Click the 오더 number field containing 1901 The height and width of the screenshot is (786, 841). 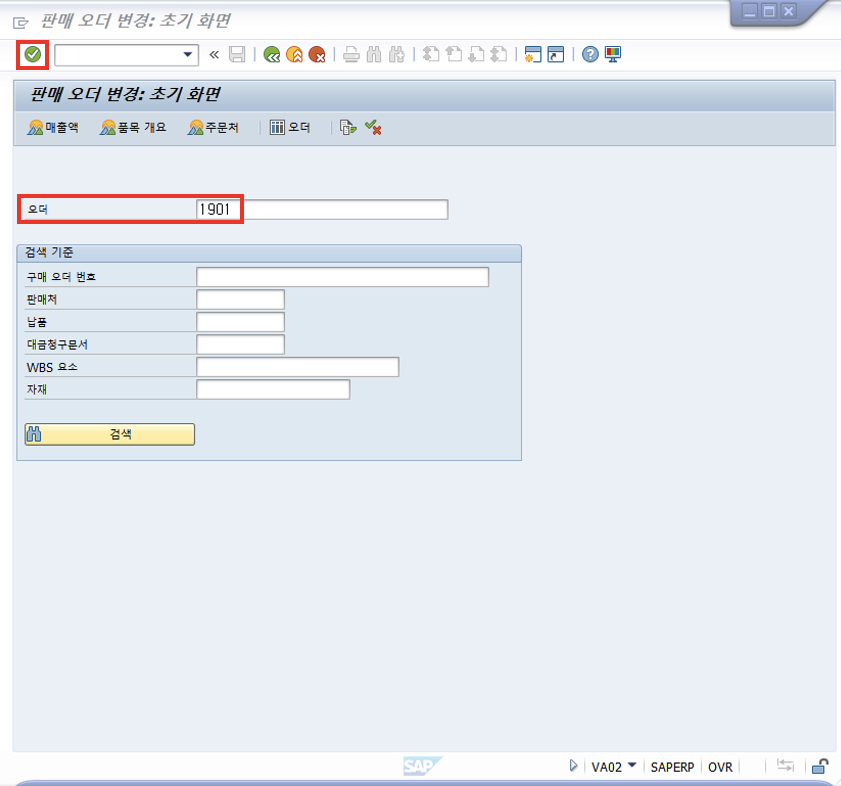(x=322, y=209)
